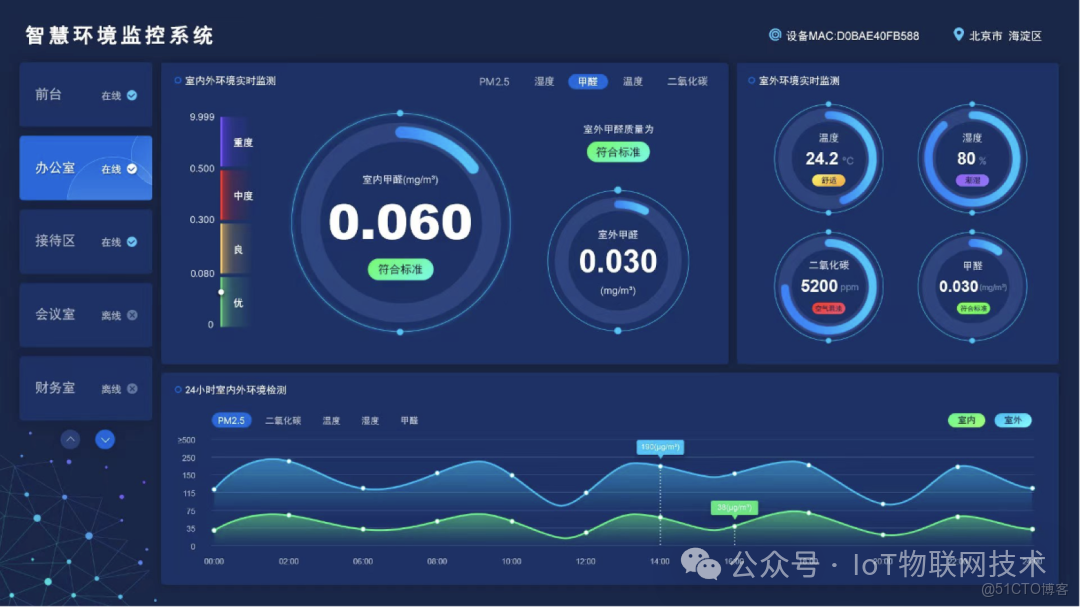Click the 舒适 label on the temperature gauge
Screen dimensions: 1080x607
[828, 180]
